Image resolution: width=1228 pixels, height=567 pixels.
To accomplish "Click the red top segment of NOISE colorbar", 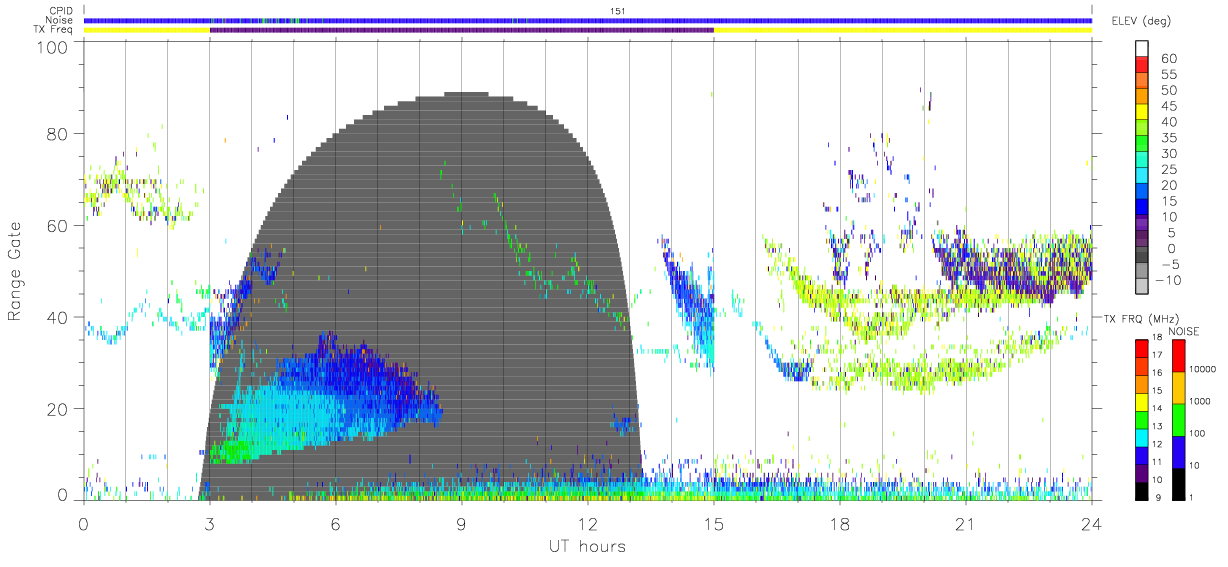I will [1178, 356].
